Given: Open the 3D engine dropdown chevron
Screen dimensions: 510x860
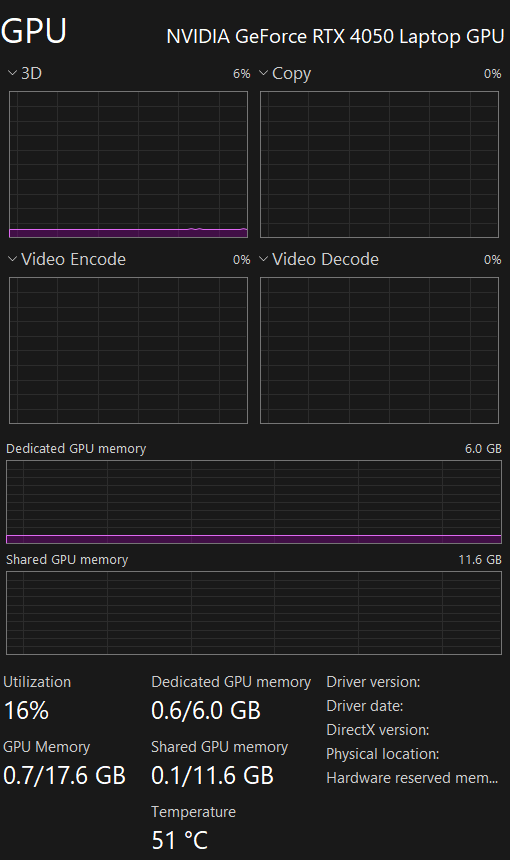Looking at the screenshot, I should pos(13,73).
